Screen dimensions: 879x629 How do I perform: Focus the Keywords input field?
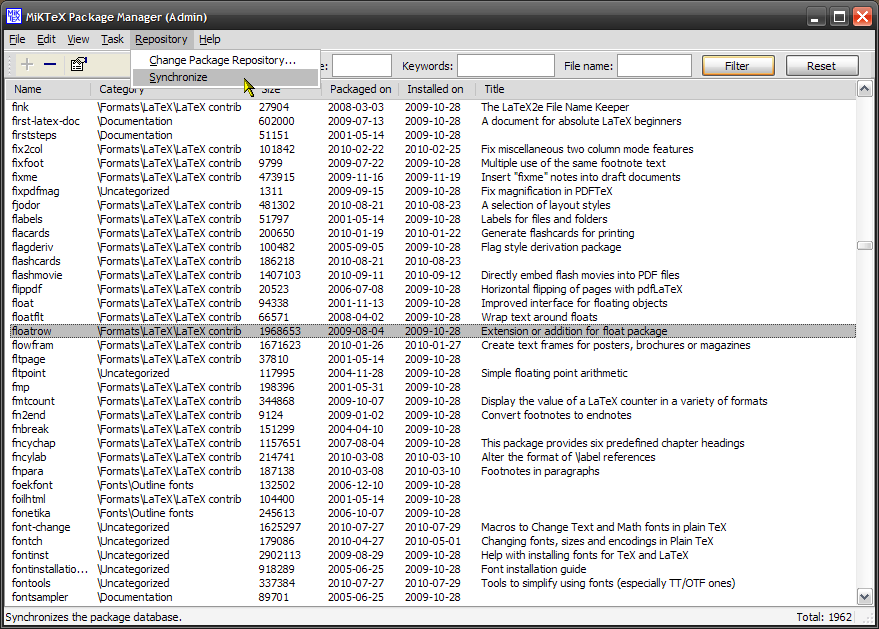(x=506, y=66)
